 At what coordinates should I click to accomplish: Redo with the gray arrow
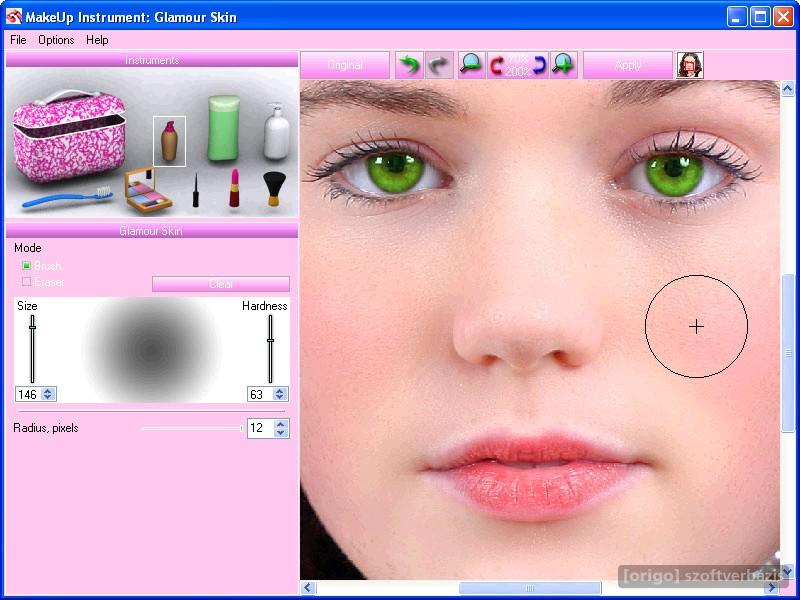439,65
